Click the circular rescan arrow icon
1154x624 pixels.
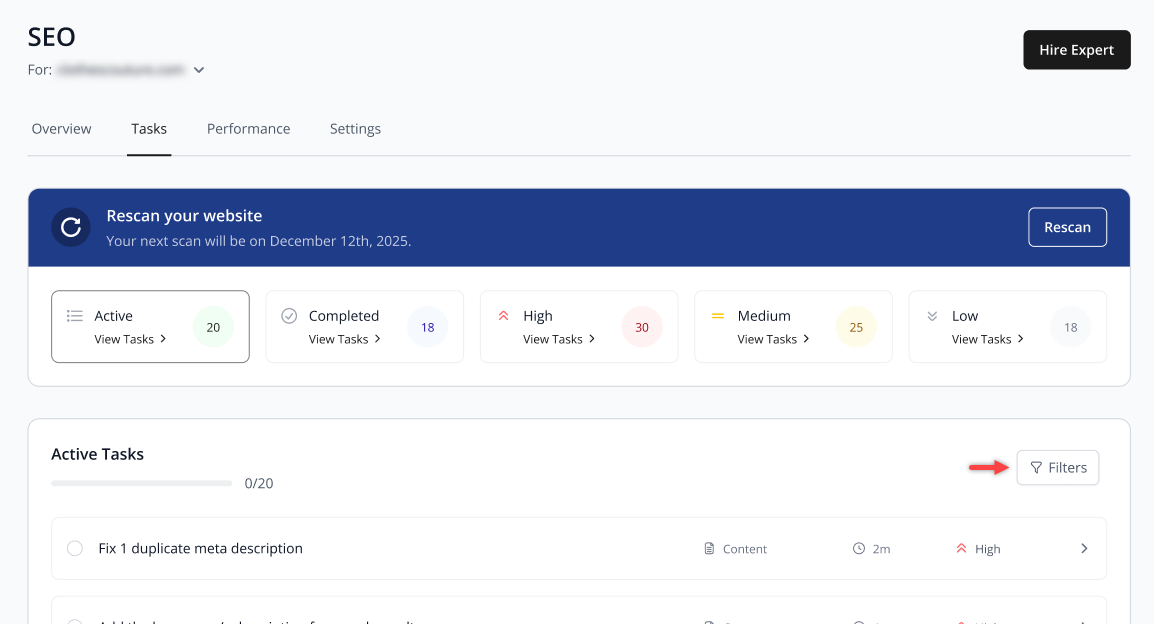71,227
